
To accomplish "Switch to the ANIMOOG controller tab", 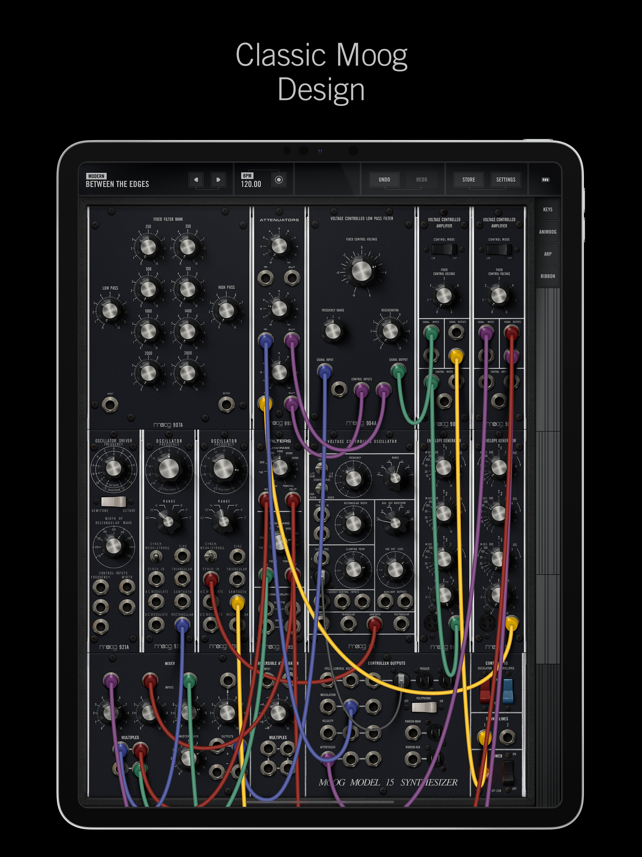I will coord(547,232).
